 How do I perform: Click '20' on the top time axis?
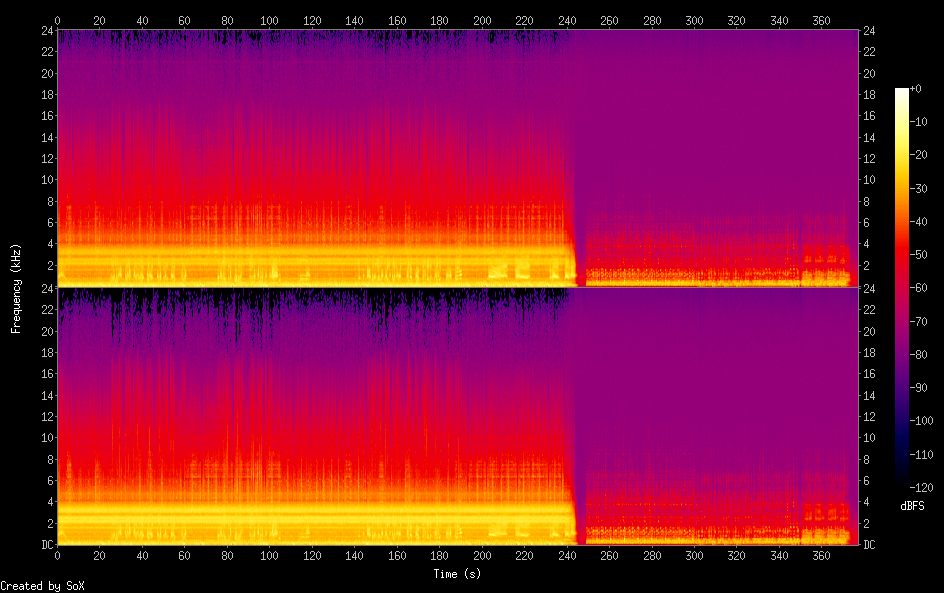[x=99, y=20]
